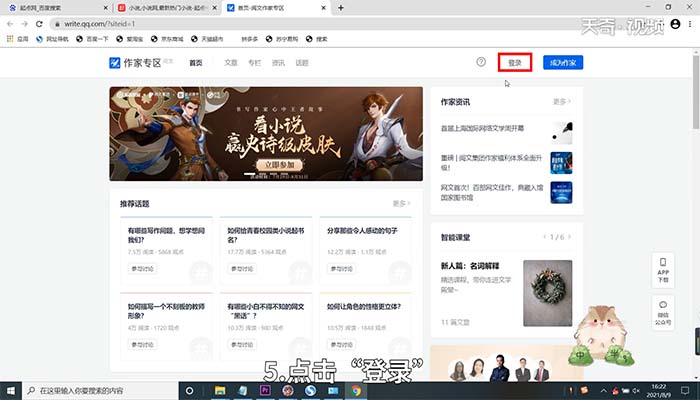Click the site lock icon in address bar

click(57, 24)
